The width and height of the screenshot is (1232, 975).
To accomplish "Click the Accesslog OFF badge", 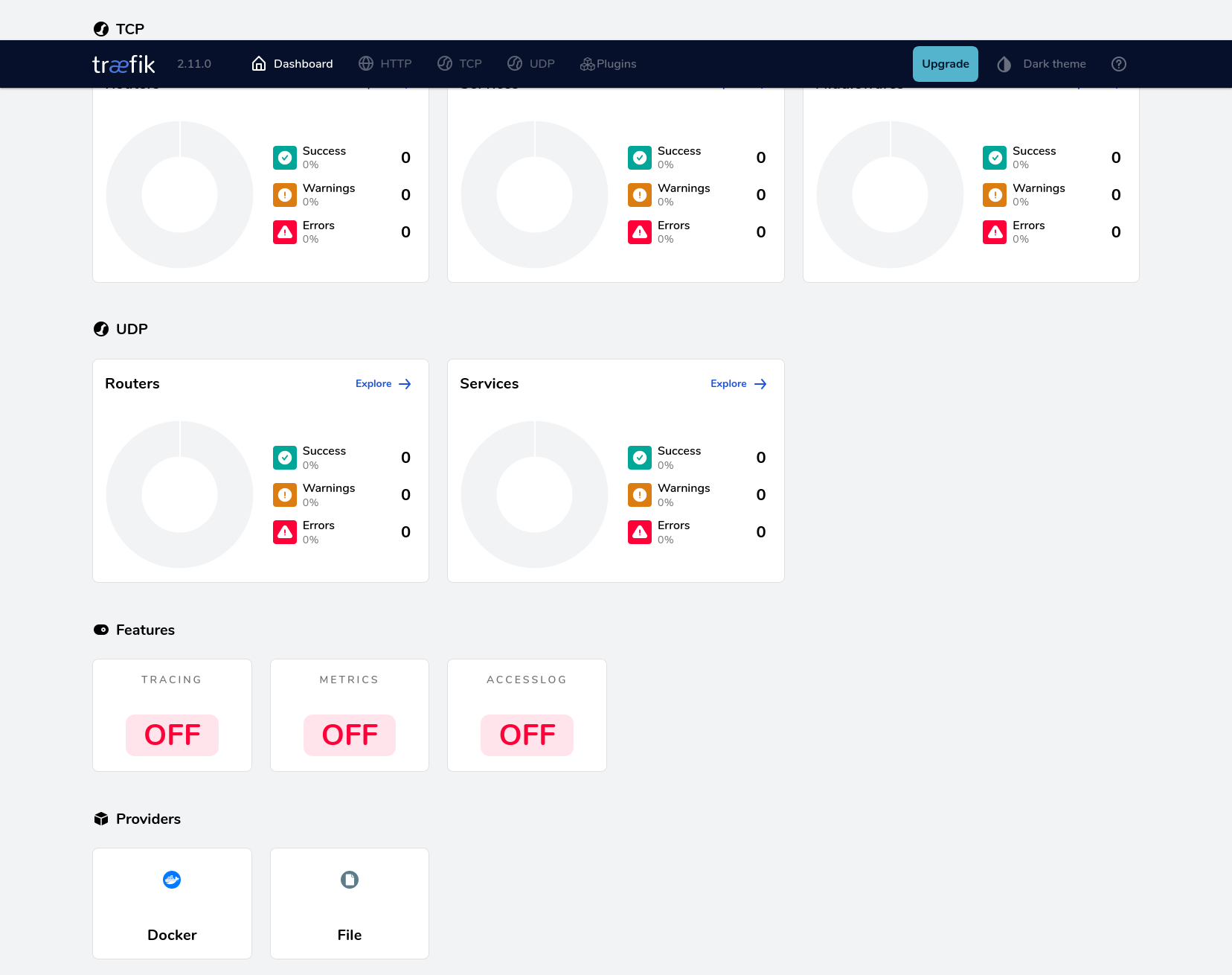I will click(x=527, y=735).
